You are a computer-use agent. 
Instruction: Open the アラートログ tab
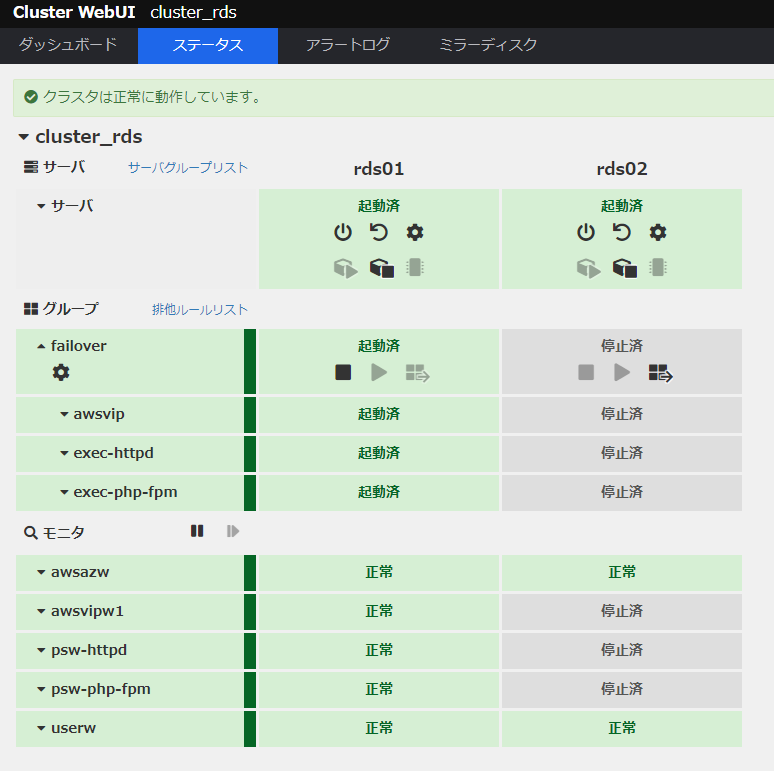coord(347,45)
